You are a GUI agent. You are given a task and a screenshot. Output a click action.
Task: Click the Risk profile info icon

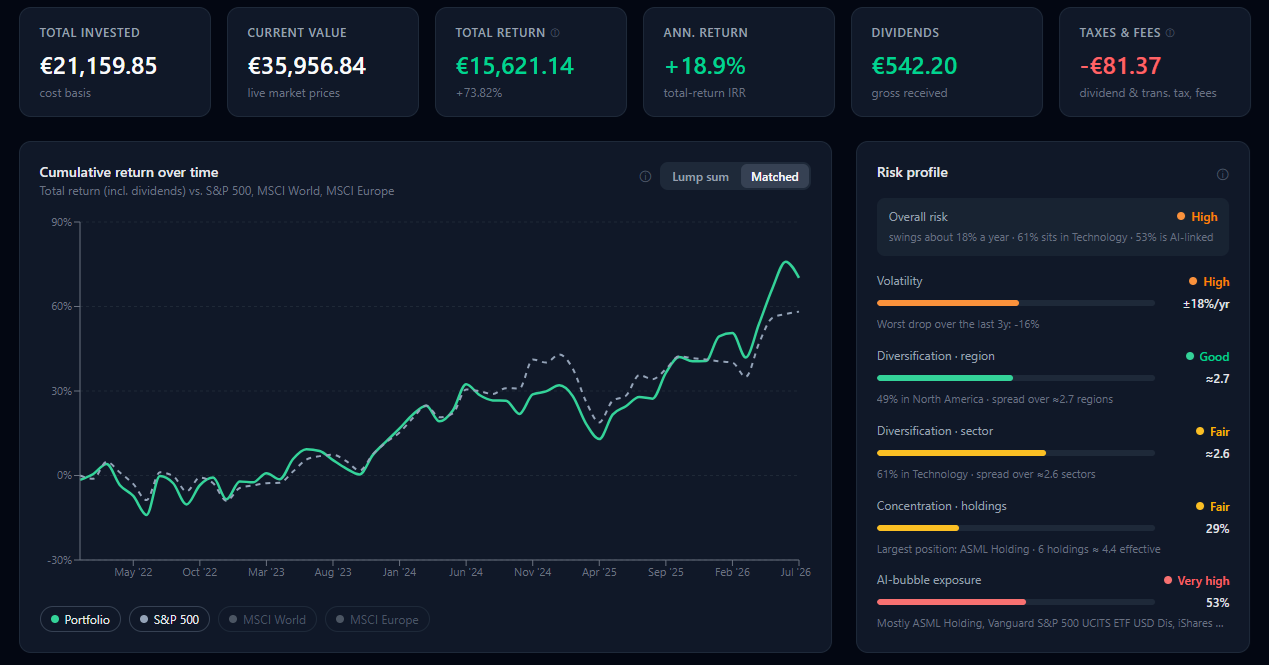click(1222, 174)
